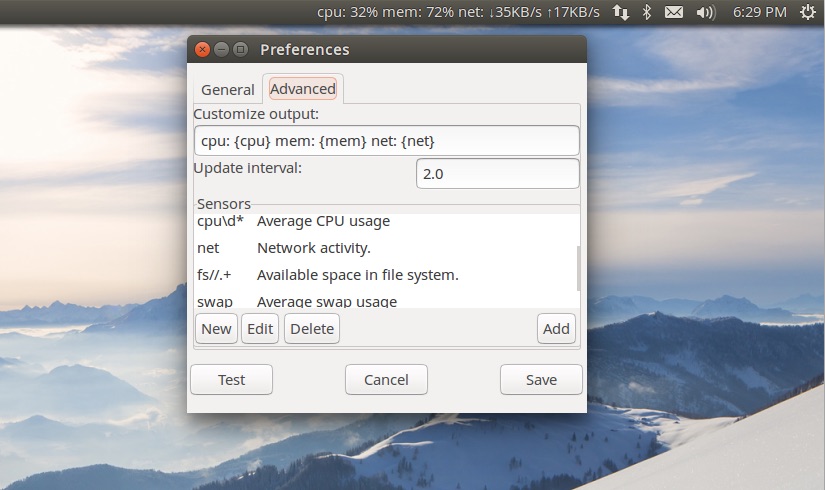Image resolution: width=825 pixels, height=490 pixels.
Task: Open the Bluetooth menu in top panel
Action: click(x=647, y=12)
